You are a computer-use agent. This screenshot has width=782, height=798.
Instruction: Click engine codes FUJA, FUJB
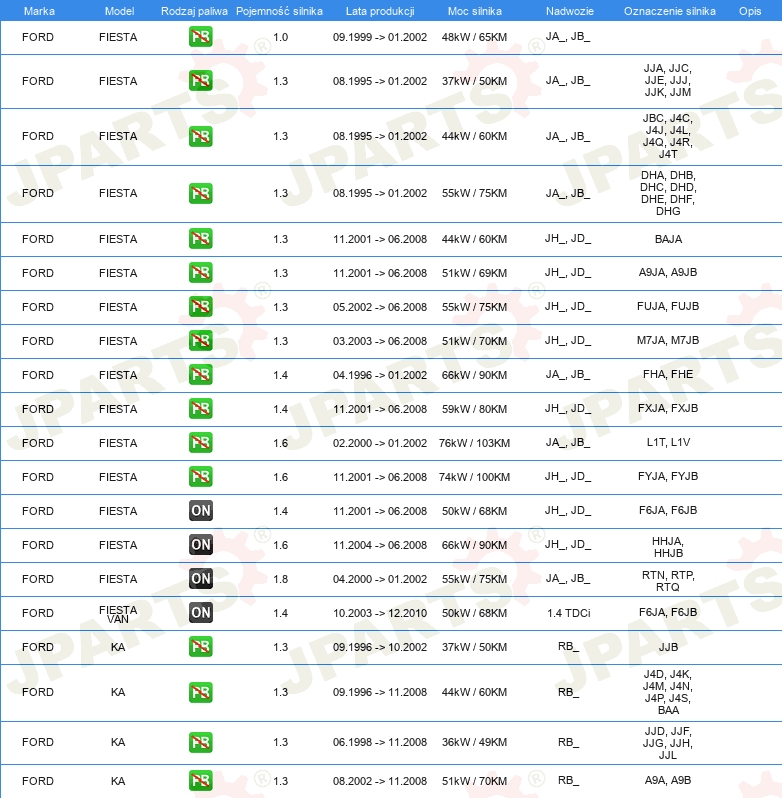pos(668,306)
